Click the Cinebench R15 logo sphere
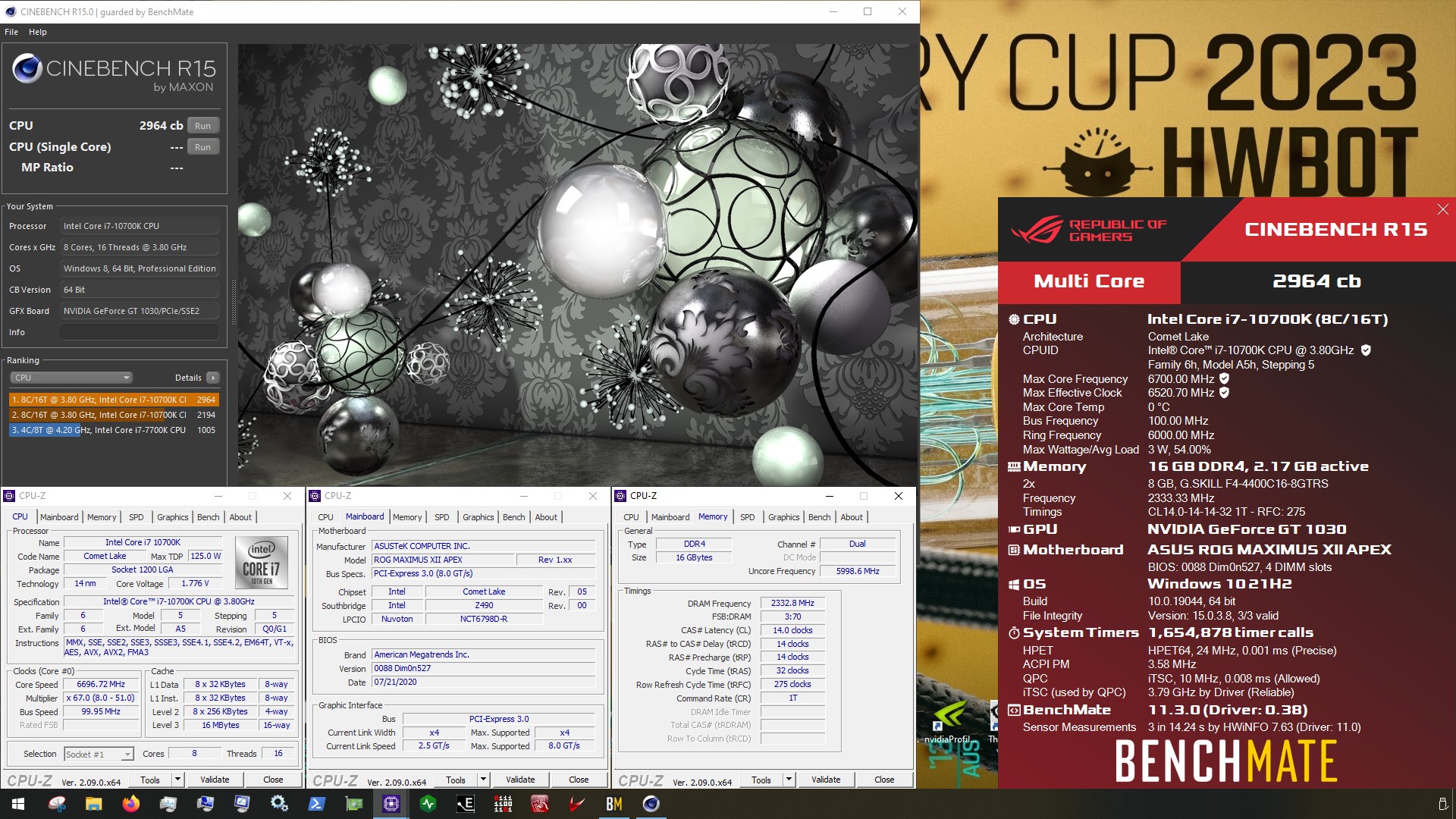 (27, 68)
